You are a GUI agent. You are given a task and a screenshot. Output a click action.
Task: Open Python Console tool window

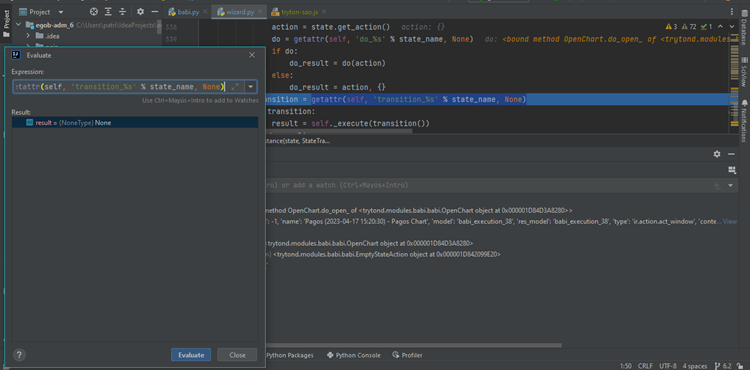(x=354, y=355)
